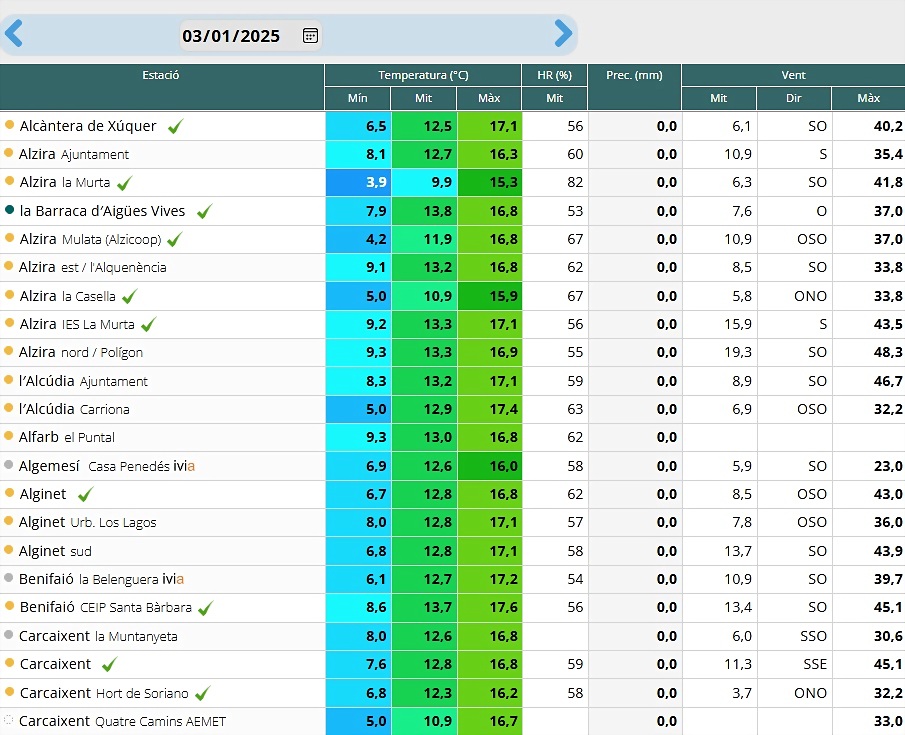Click Carcaixent la Muntanyeta wind direction SSO
The height and width of the screenshot is (735, 905).
(x=814, y=636)
